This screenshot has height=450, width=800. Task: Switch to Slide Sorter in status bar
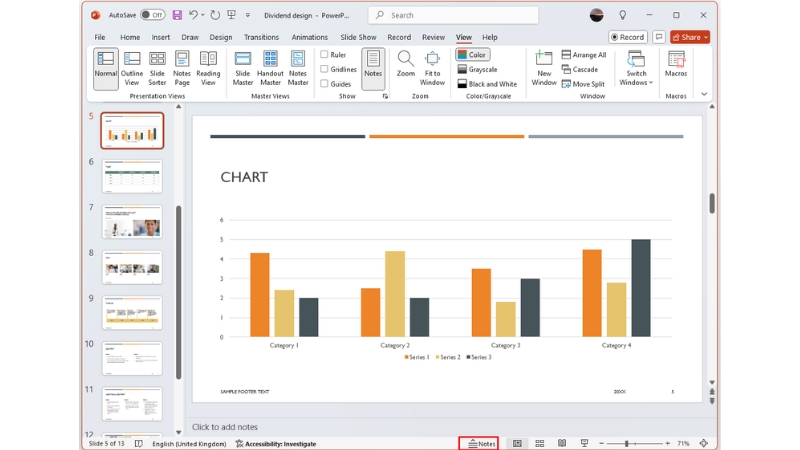tap(539, 443)
